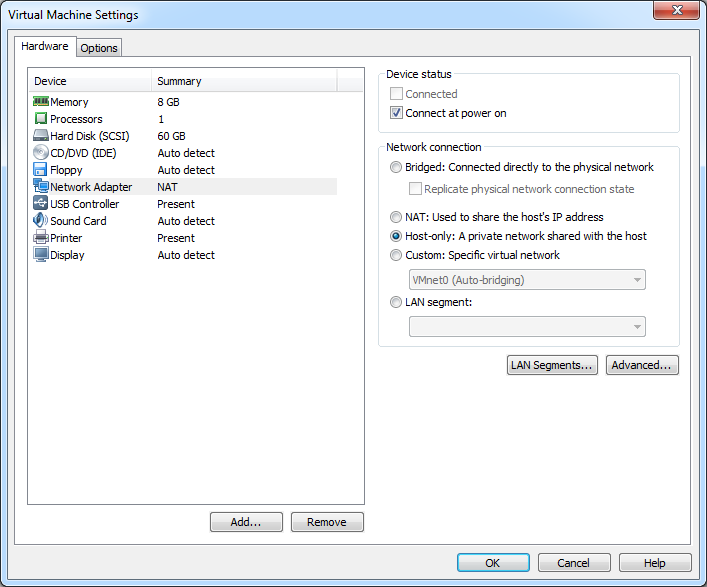The height and width of the screenshot is (587, 707).
Task: Click the CD/DVD (IDE) disc icon
Action: 41,153
